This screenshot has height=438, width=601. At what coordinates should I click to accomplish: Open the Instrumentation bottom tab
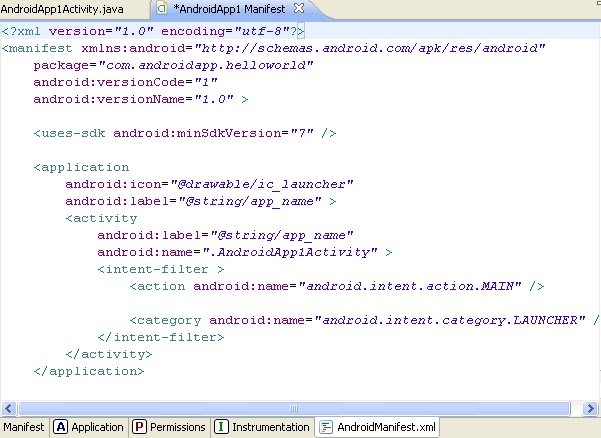pyautogui.click(x=262, y=427)
